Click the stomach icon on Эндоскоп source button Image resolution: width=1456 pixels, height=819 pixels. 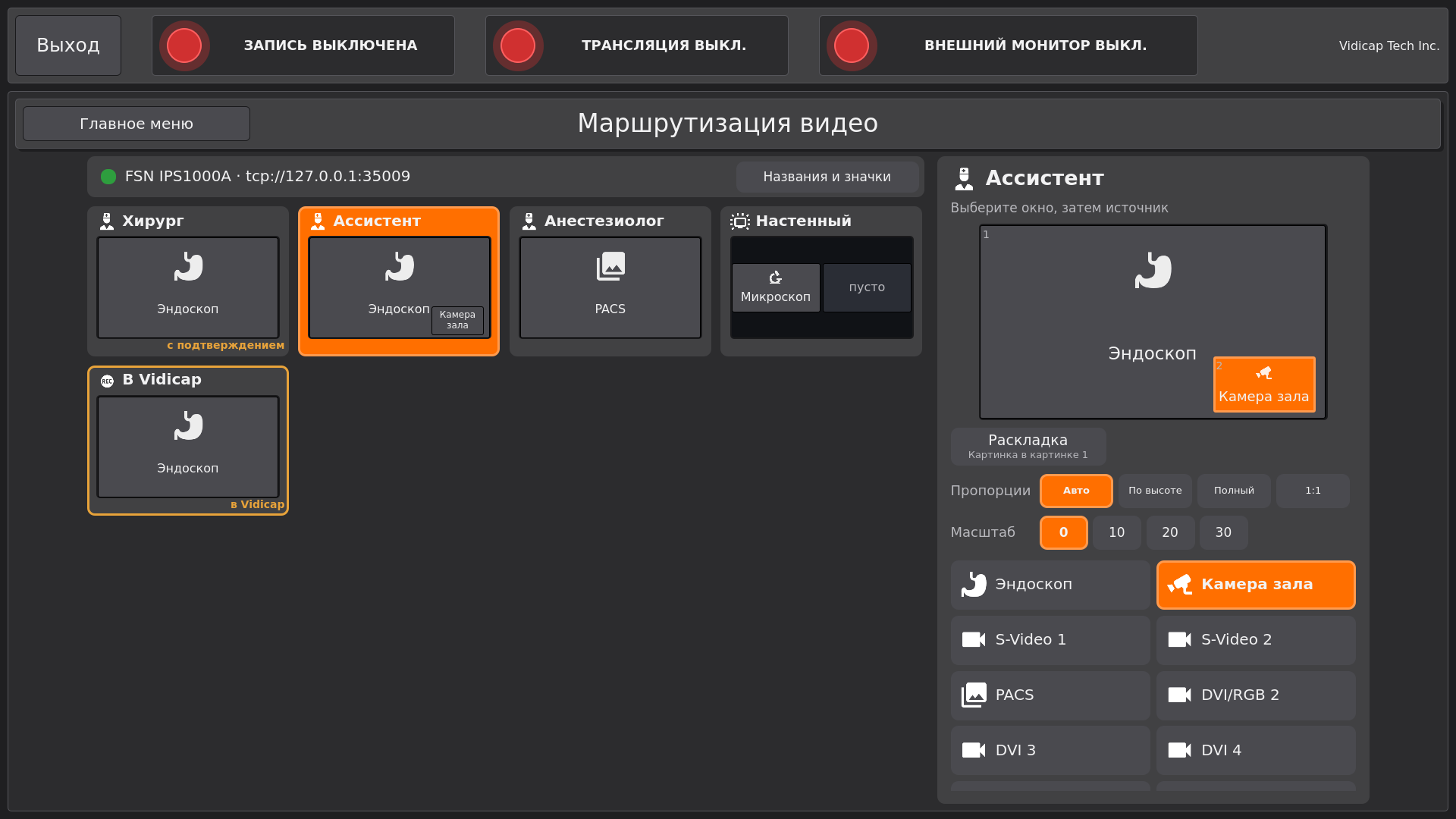[x=974, y=585]
